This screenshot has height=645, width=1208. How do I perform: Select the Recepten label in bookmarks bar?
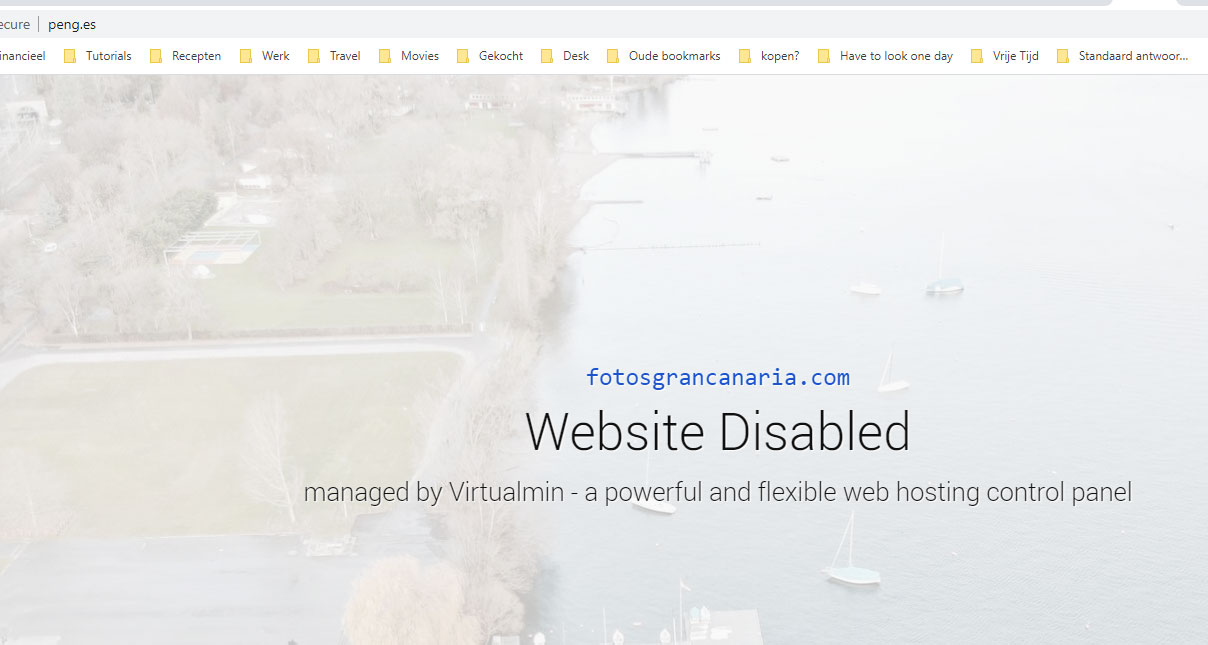click(x=197, y=56)
